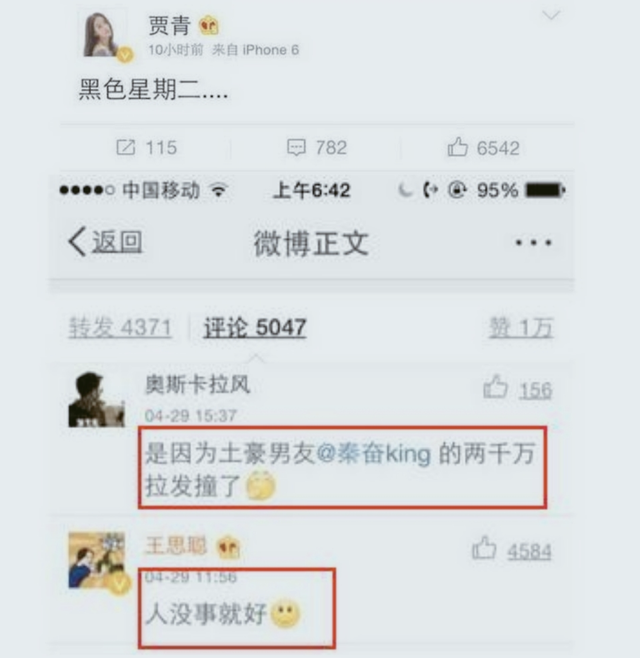The image size is (640, 658).
Task: Like 奥斯卡拉风's comment with 156 likes
Action: (x=496, y=386)
